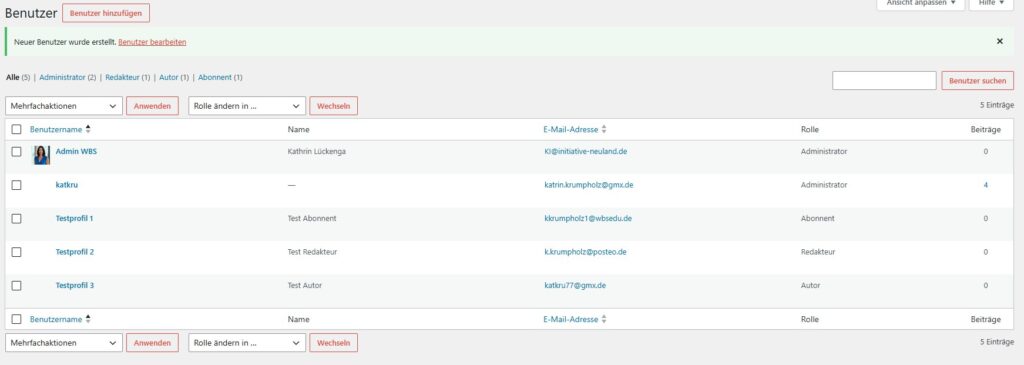Filter users by Administrator (2)
Screen dimensions: 1024x365
pyautogui.click(x=67, y=77)
